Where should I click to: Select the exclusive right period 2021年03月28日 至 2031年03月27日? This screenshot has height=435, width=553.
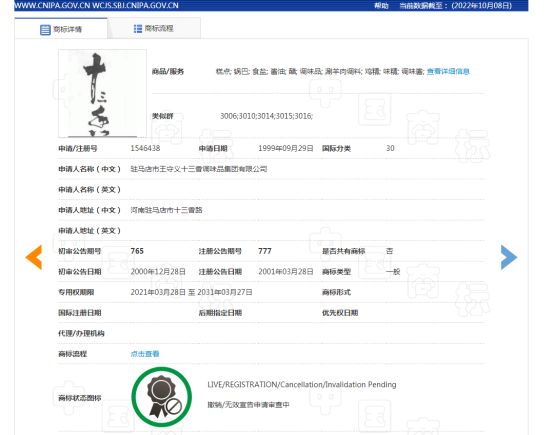coord(192,292)
